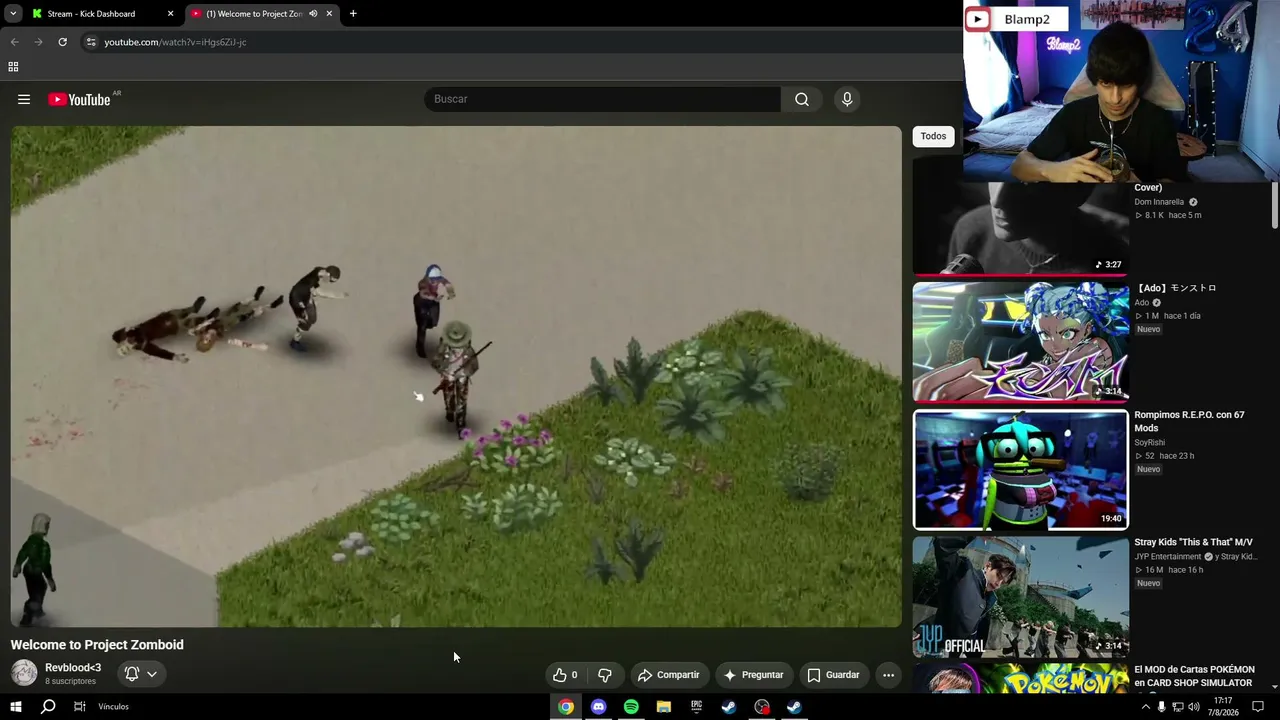This screenshot has height=720, width=1280.
Task: Close the Welcome to Project Zomboid tab
Action: point(329,14)
